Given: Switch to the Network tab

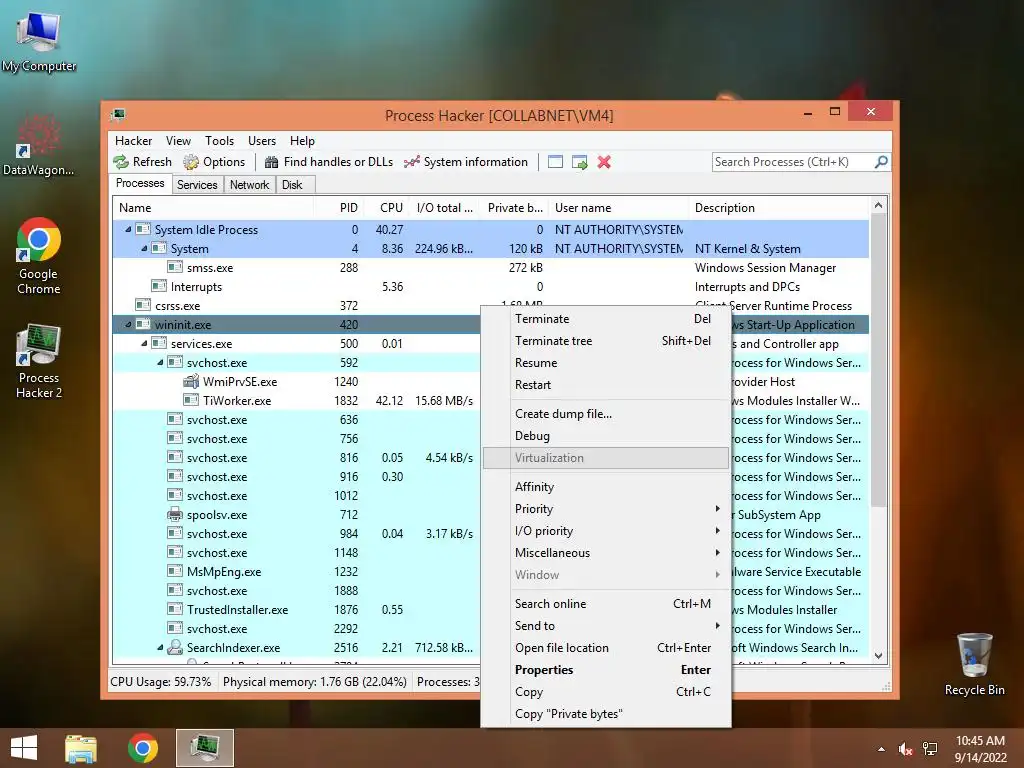Looking at the screenshot, I should pos(249,185).
